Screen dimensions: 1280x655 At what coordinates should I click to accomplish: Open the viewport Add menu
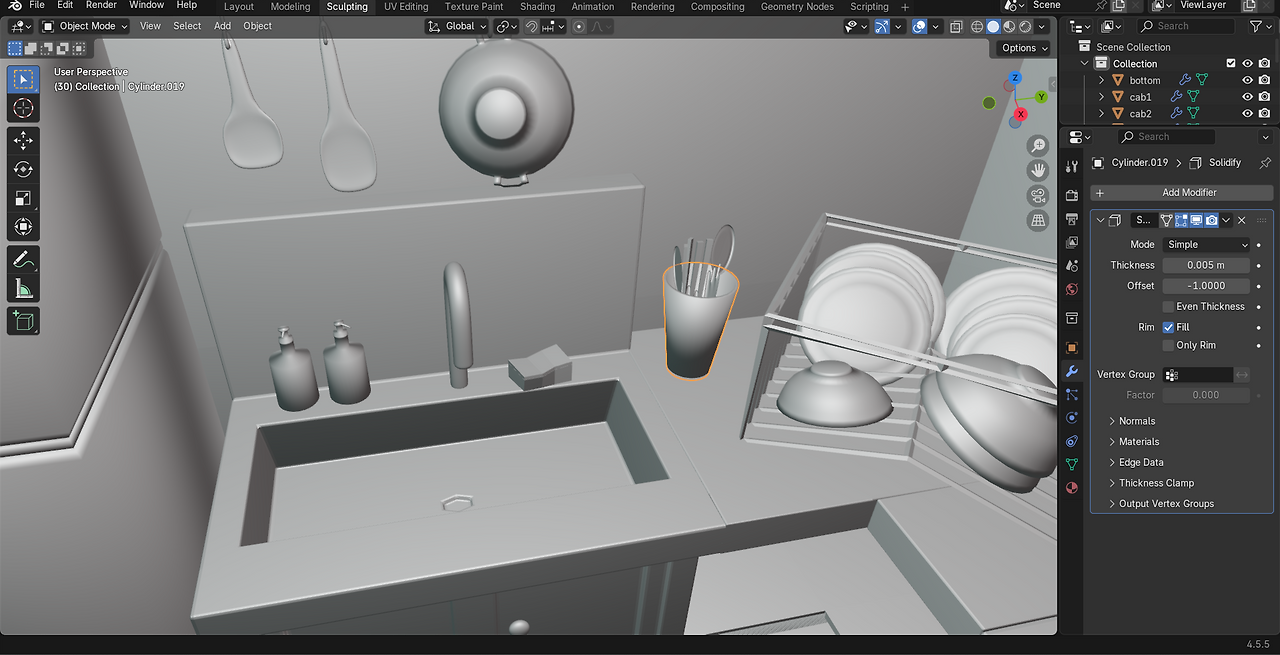coord(222,26)
